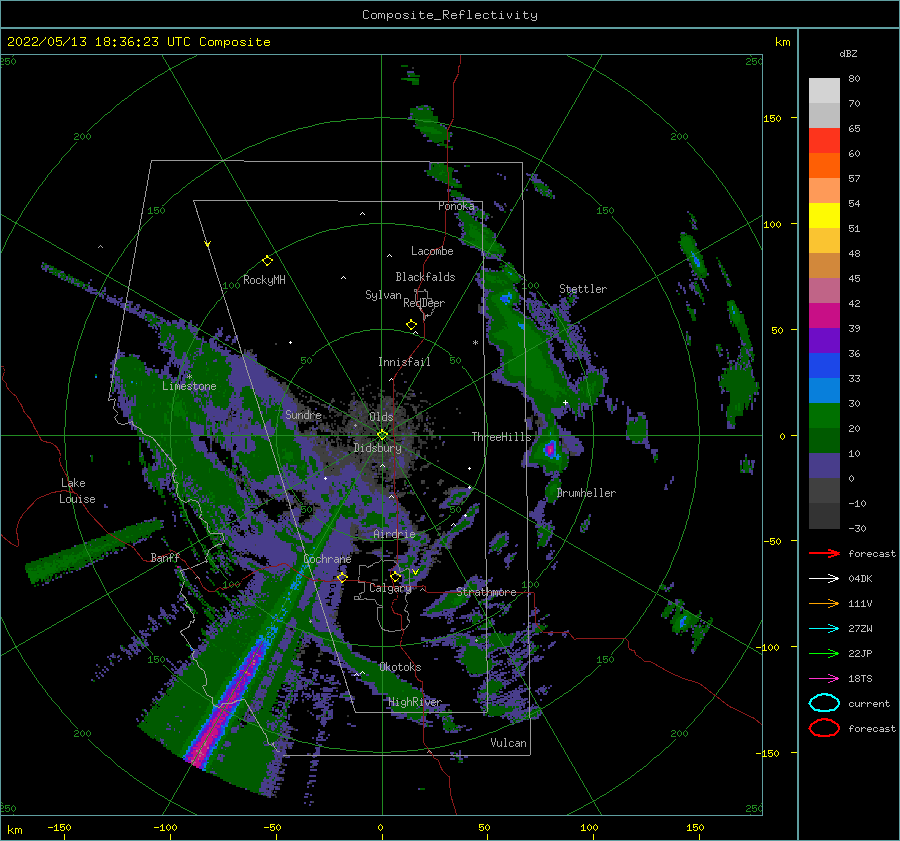Click the Composite_Reflectivity title
This screenshot has height=841, width=900.
coord(450,15)
